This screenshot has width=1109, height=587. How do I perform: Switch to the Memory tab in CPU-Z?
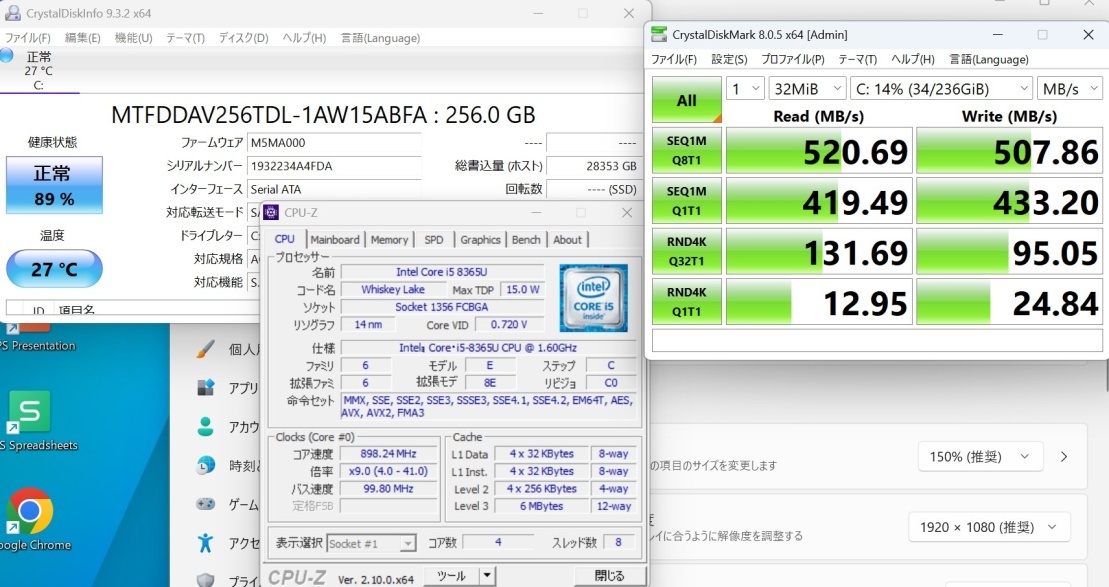tap(389, 240)
